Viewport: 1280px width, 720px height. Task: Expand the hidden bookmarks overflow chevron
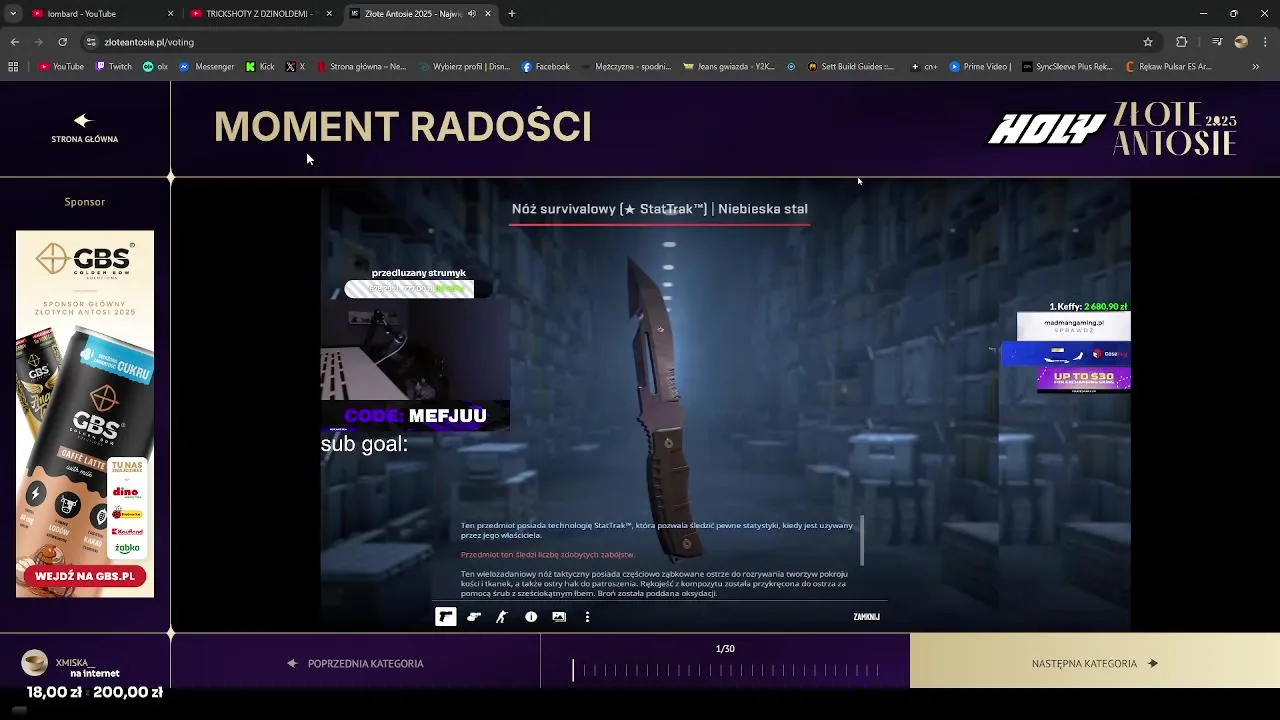pos(1256,67)
